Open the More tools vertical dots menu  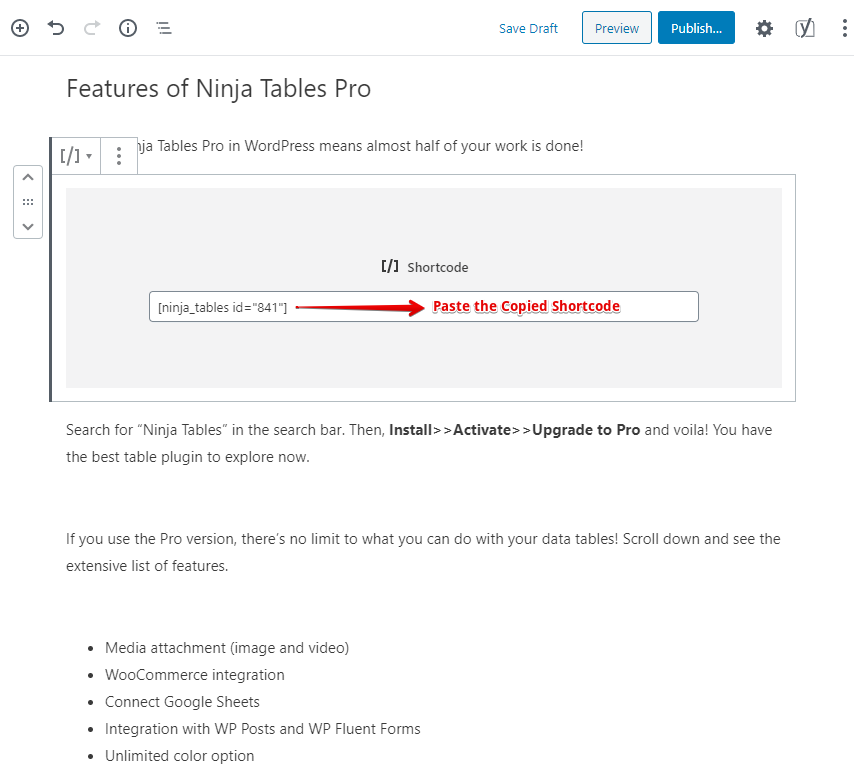click(844, 28)
